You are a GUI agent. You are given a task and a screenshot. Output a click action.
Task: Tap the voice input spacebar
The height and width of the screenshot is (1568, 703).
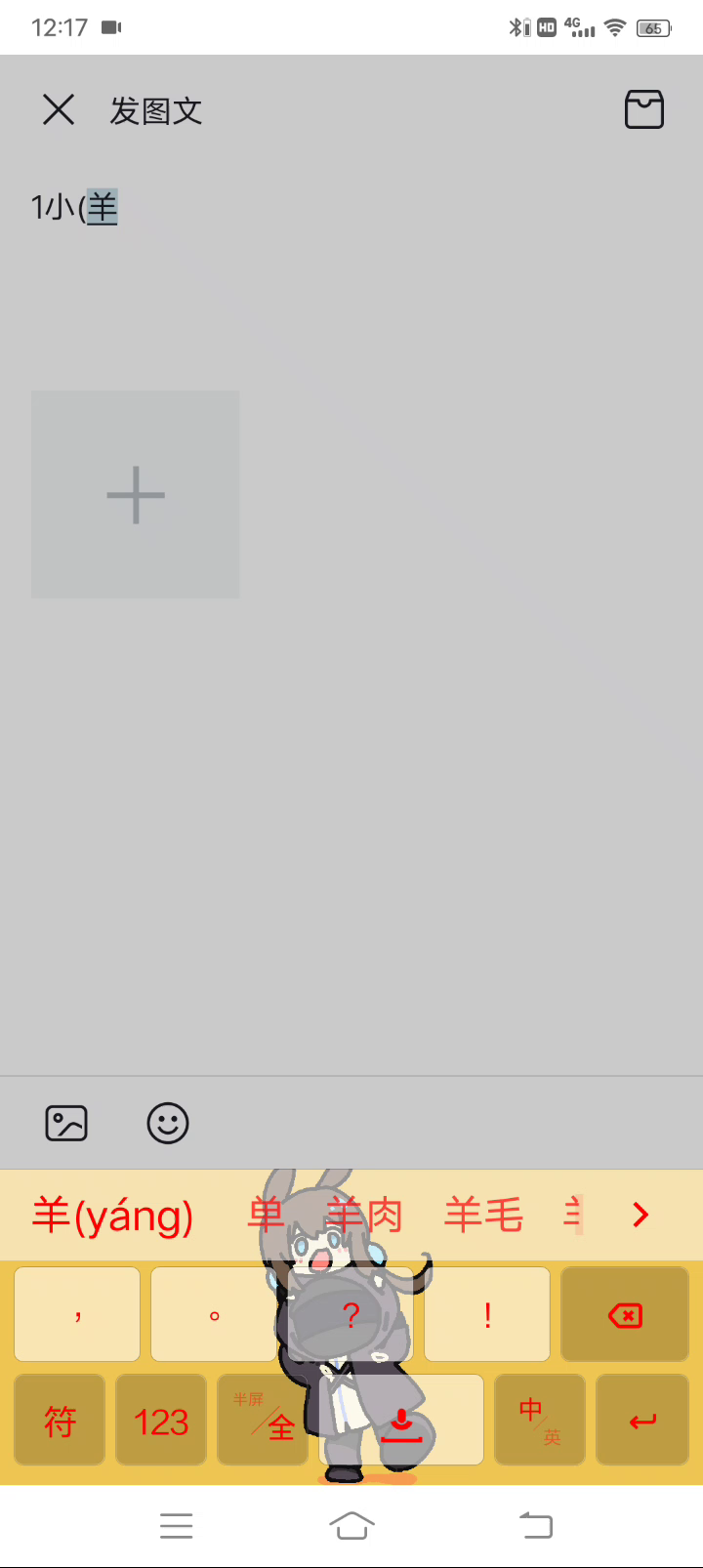click(401, 1420)
